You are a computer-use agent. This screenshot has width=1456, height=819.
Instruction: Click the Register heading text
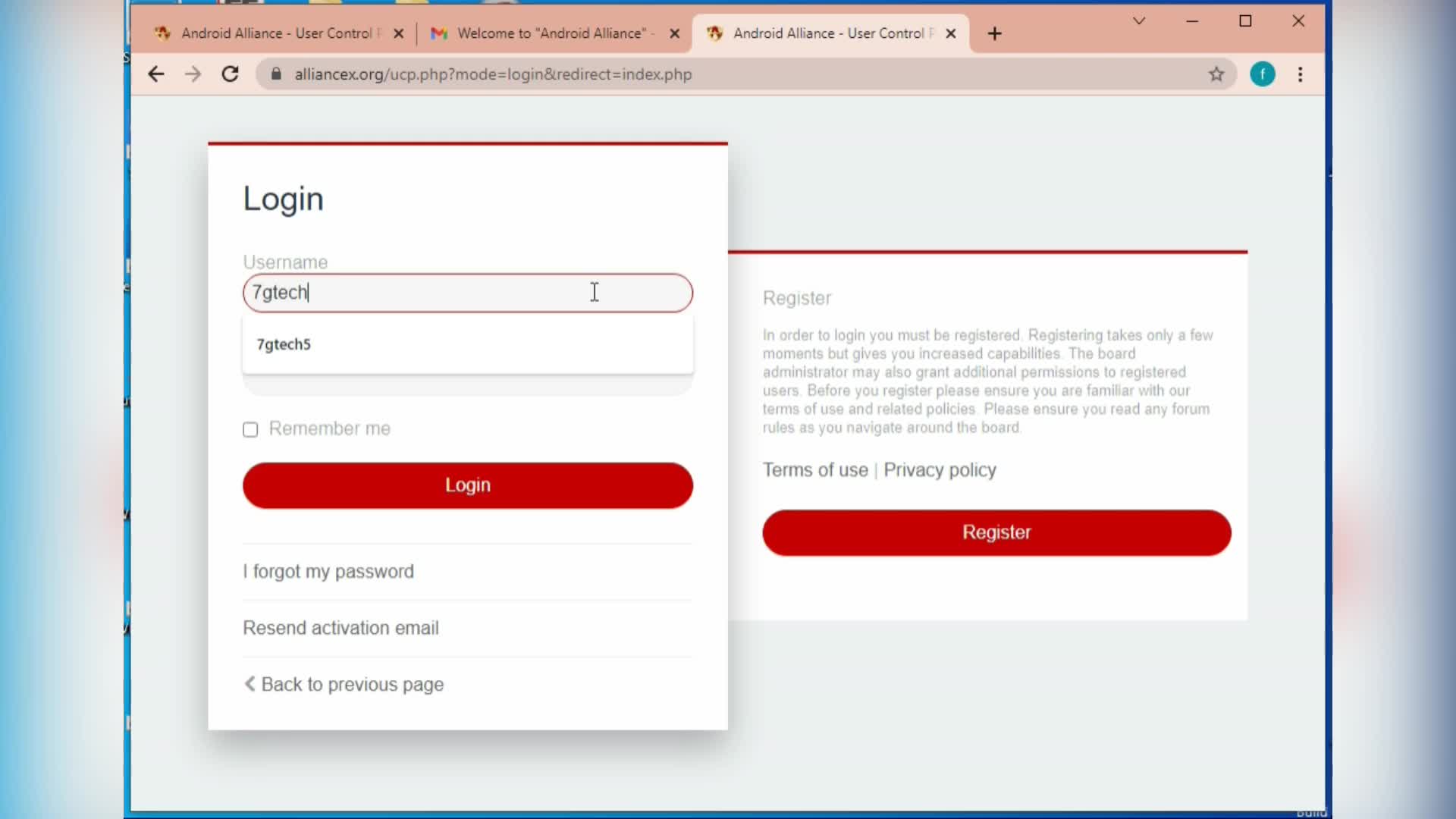click(x=797, y=298)
